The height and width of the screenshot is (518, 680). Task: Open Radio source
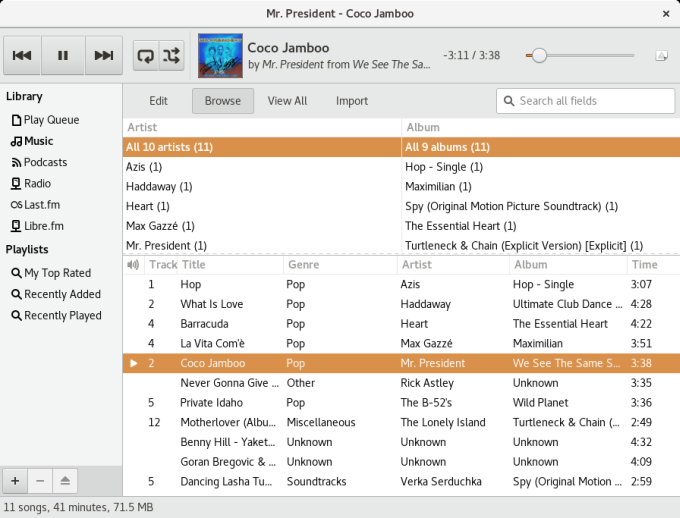(x=31, y=184)
